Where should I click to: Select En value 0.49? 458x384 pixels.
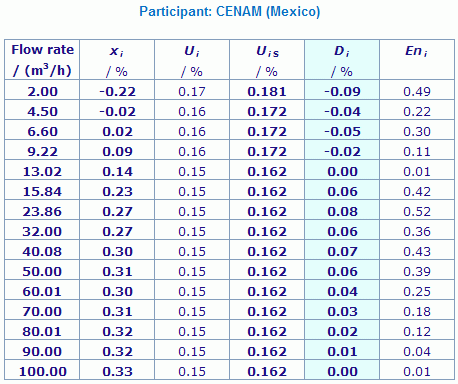coord(417,91)
